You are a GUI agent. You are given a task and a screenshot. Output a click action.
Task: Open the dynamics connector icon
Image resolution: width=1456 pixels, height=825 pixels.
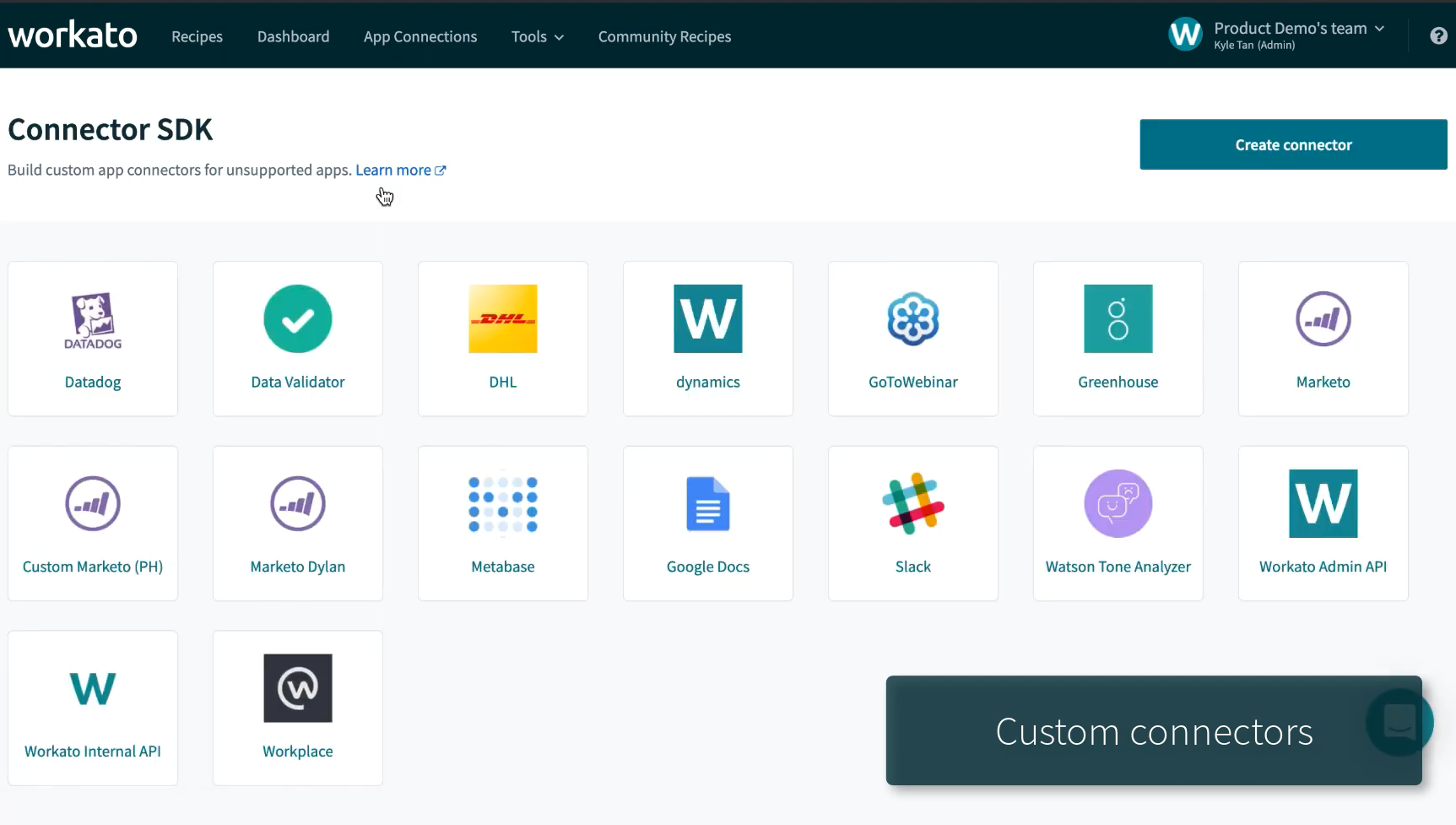708,318
